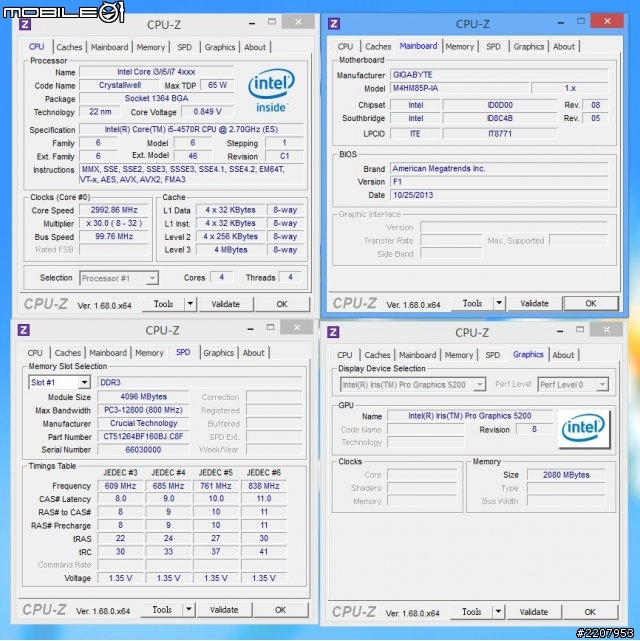Switch to Mainboard tab in the SPD window
The image size is (640, 641).
(108, 353)
